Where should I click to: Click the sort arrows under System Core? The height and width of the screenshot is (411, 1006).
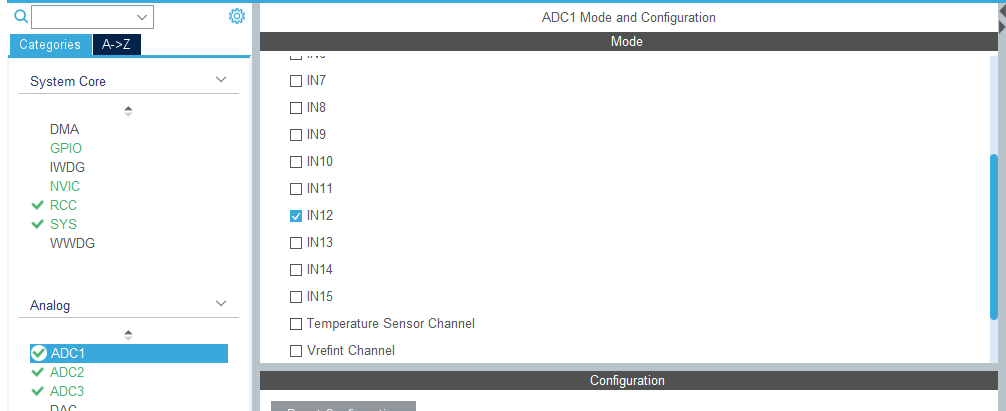tap(128, 111)
